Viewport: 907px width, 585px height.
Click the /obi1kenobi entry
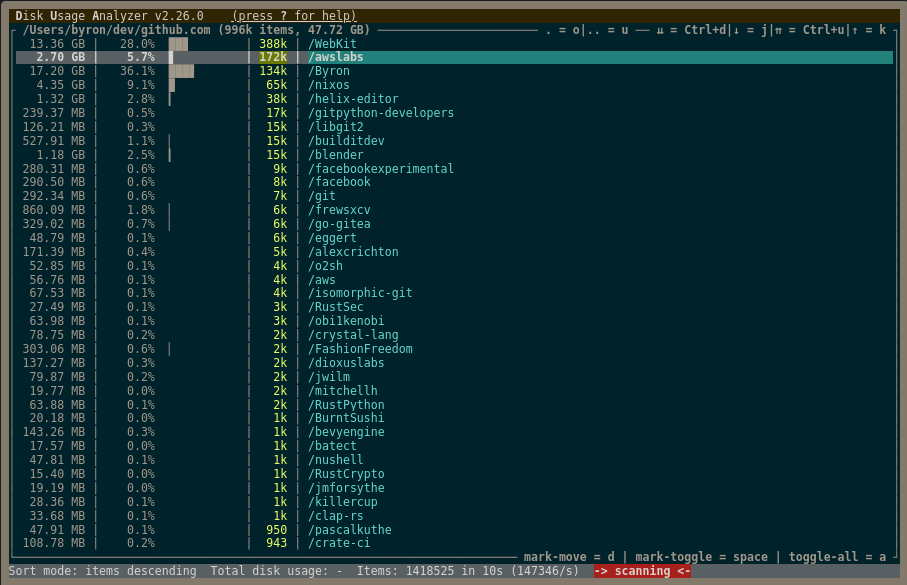point(454,321)
